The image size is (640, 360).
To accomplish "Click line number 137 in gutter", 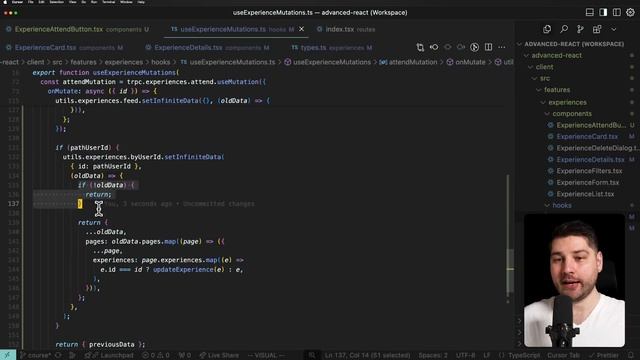I will pos(13,203).
